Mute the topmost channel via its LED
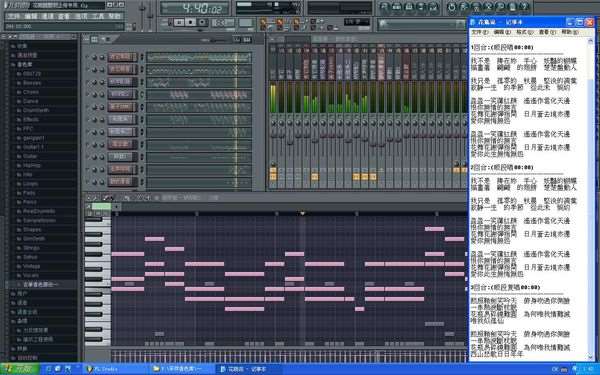This screenshot has height=375, width=600. 87,57
